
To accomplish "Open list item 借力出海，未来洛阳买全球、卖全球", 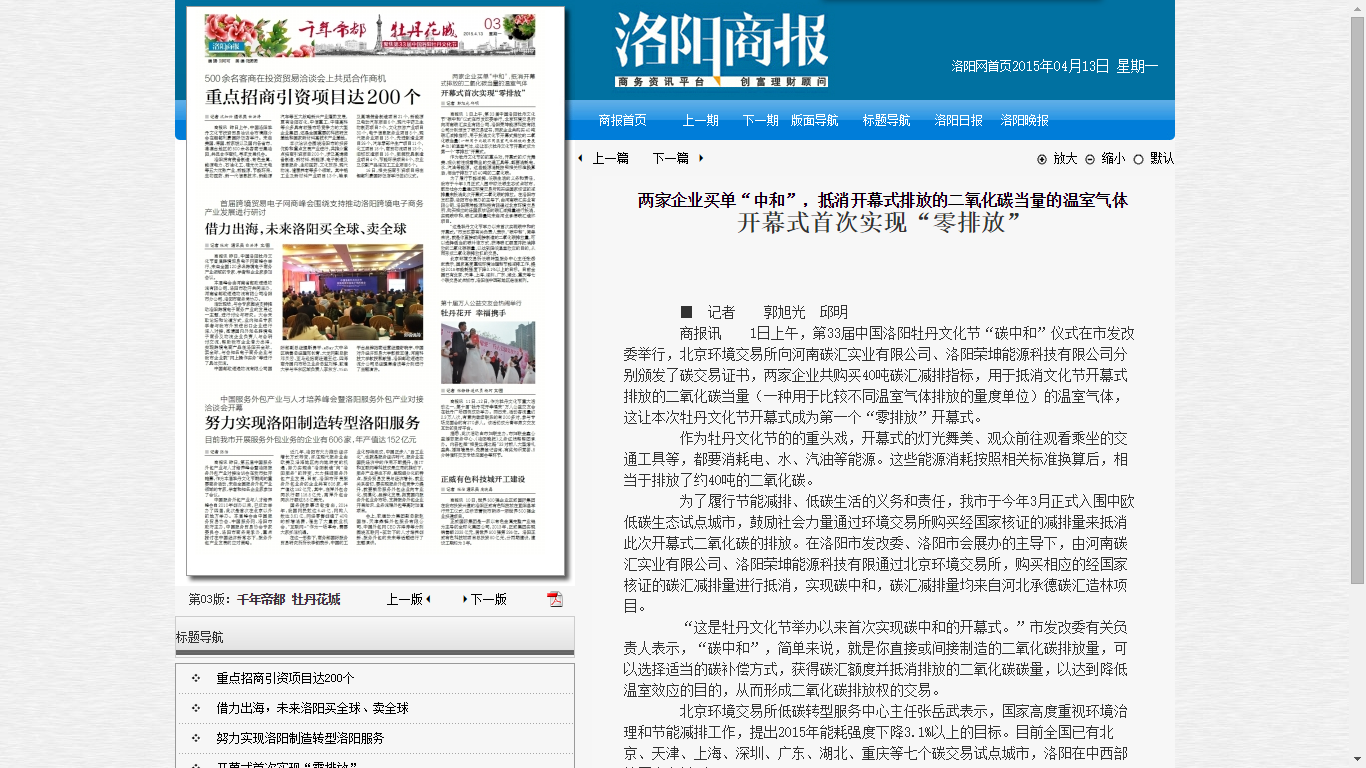I will pyautogui.click(x=312, y=708).
